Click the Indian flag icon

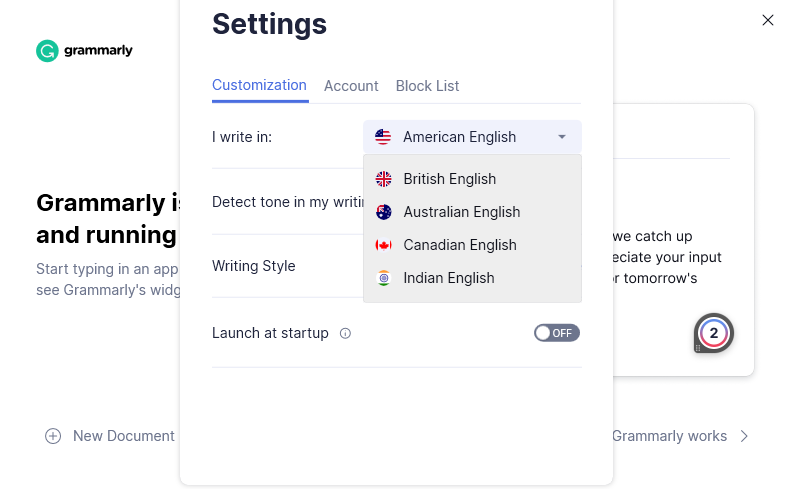click(383, 278)
